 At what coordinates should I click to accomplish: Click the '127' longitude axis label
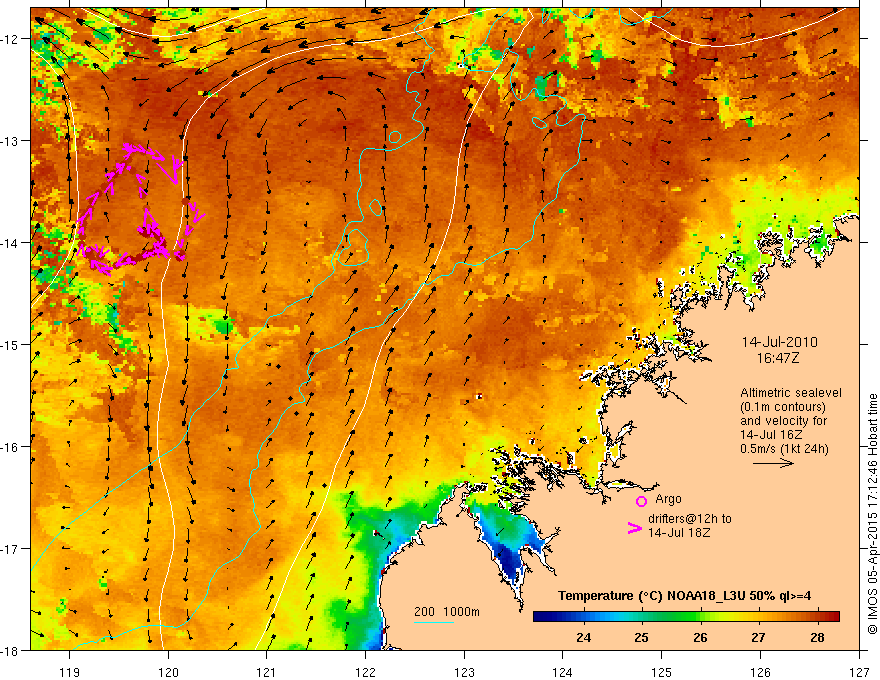click(x=859, y=672)
